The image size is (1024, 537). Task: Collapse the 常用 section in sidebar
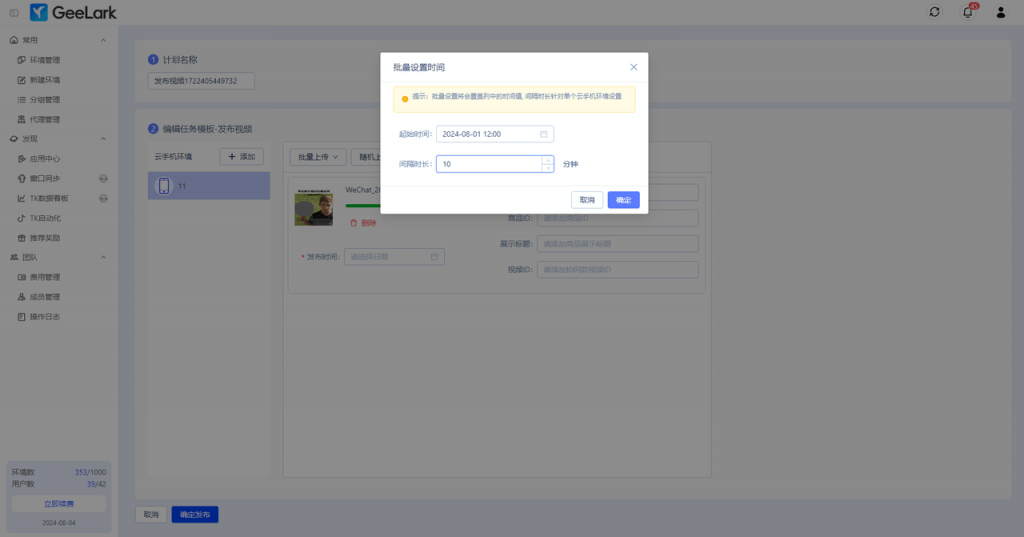(x=104, y=40)
